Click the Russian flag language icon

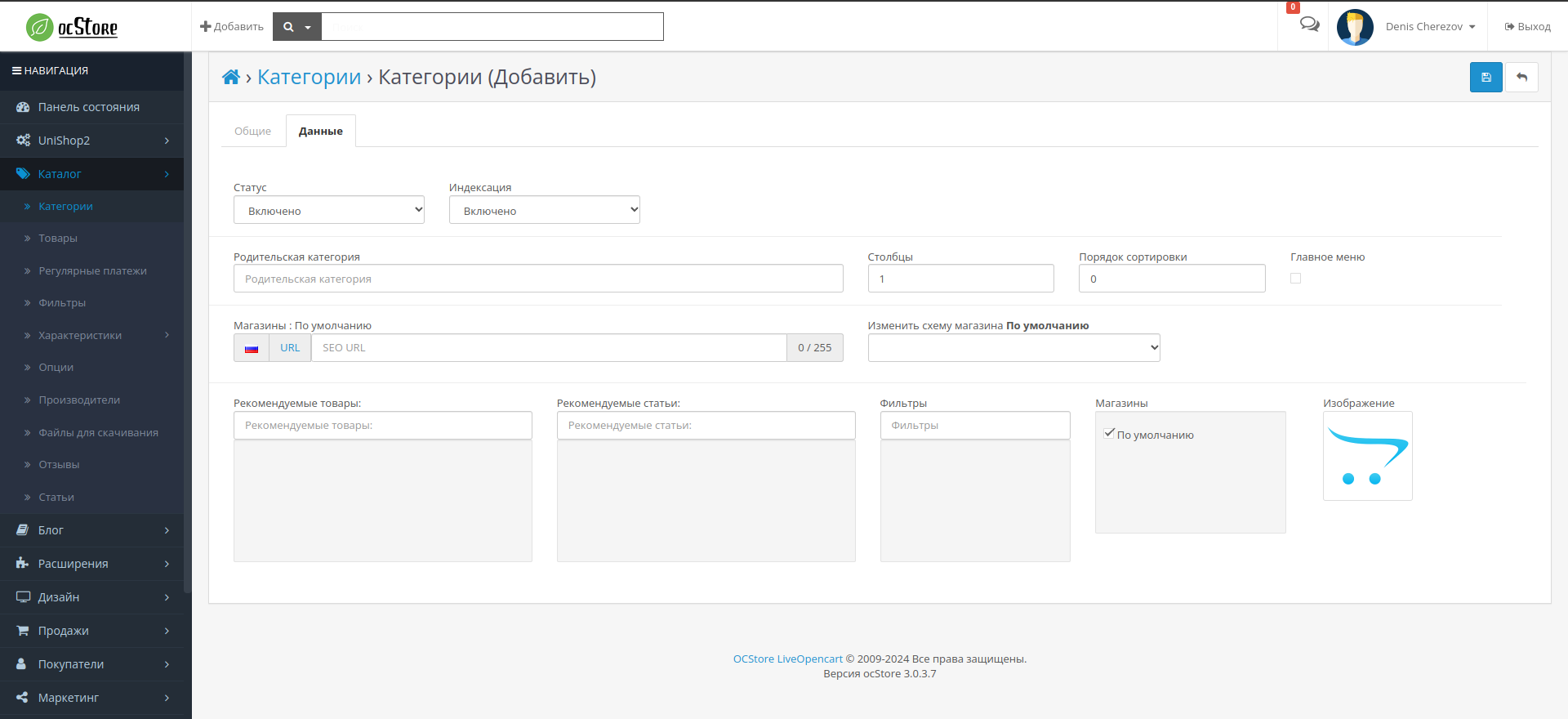[x=252, y=348]
